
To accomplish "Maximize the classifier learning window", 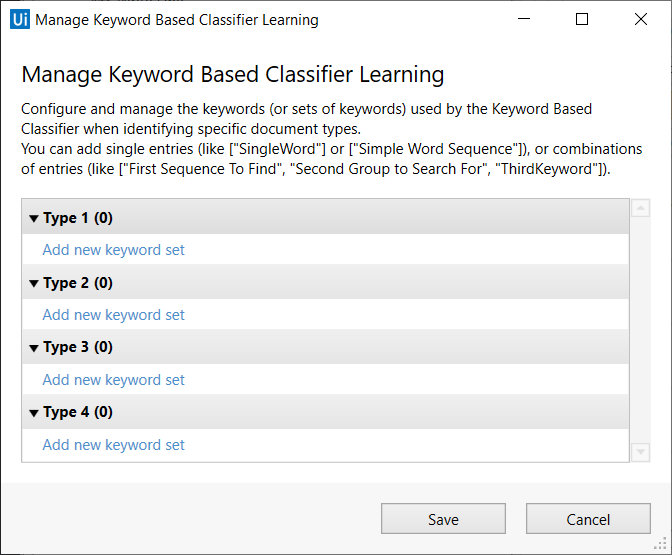I will (x=582, y=20).
